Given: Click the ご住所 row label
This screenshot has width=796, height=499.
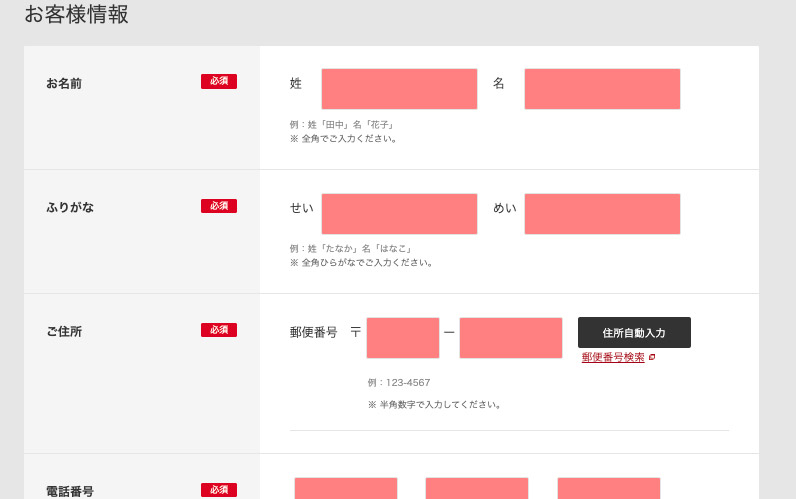Looking at the screenshot, I should 64,331.
